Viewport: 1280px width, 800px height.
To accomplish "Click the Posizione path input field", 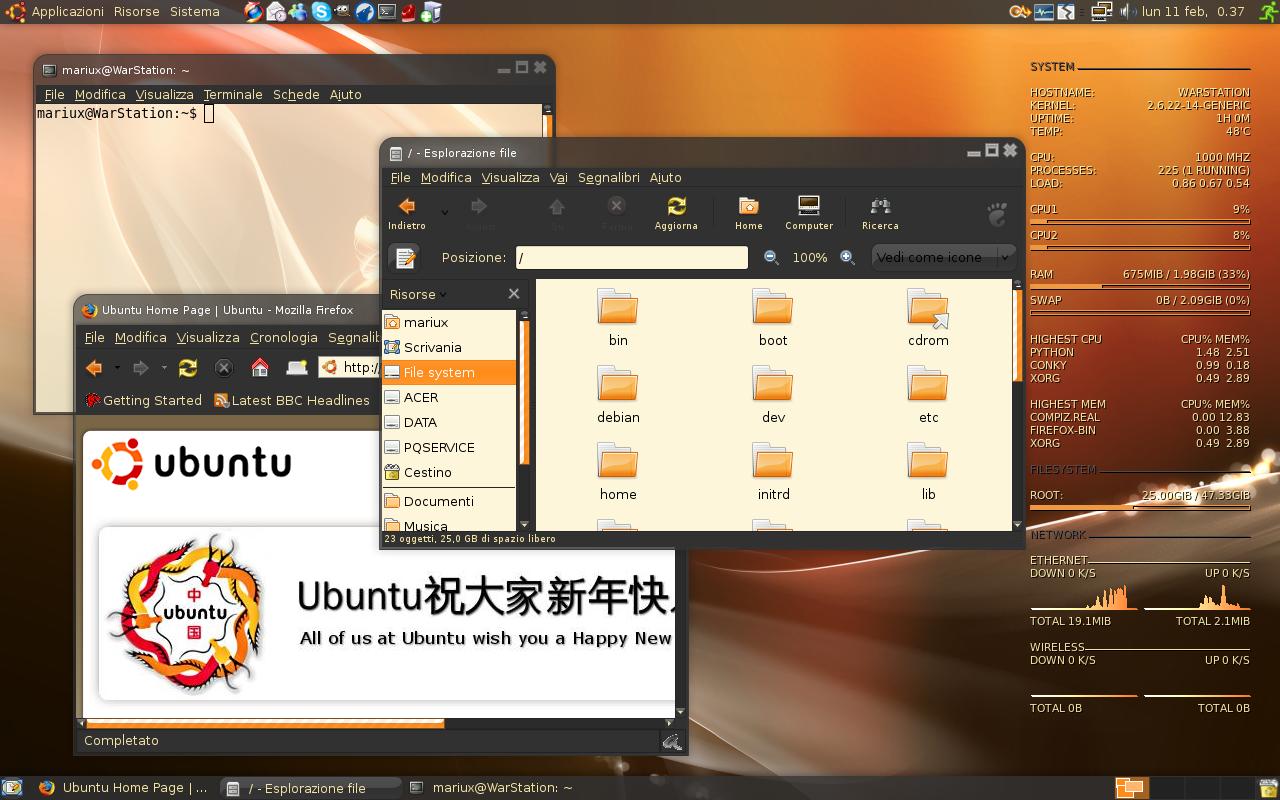I will pyautogui.click(x=631, y=257).
